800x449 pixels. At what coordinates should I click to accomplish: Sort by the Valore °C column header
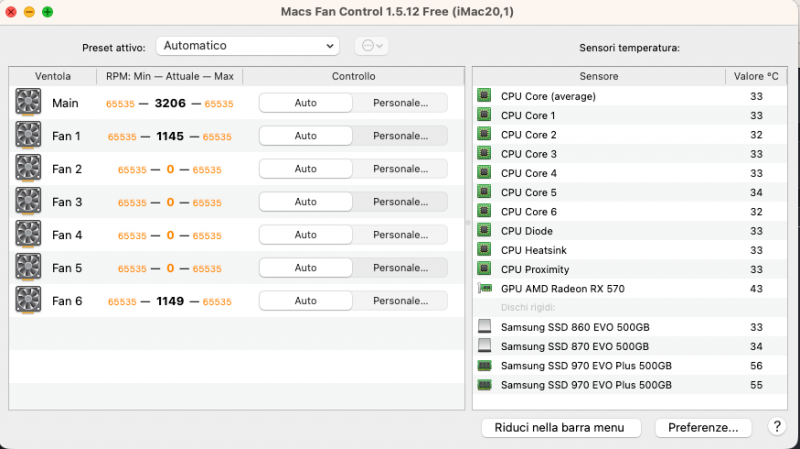point(757,76)
